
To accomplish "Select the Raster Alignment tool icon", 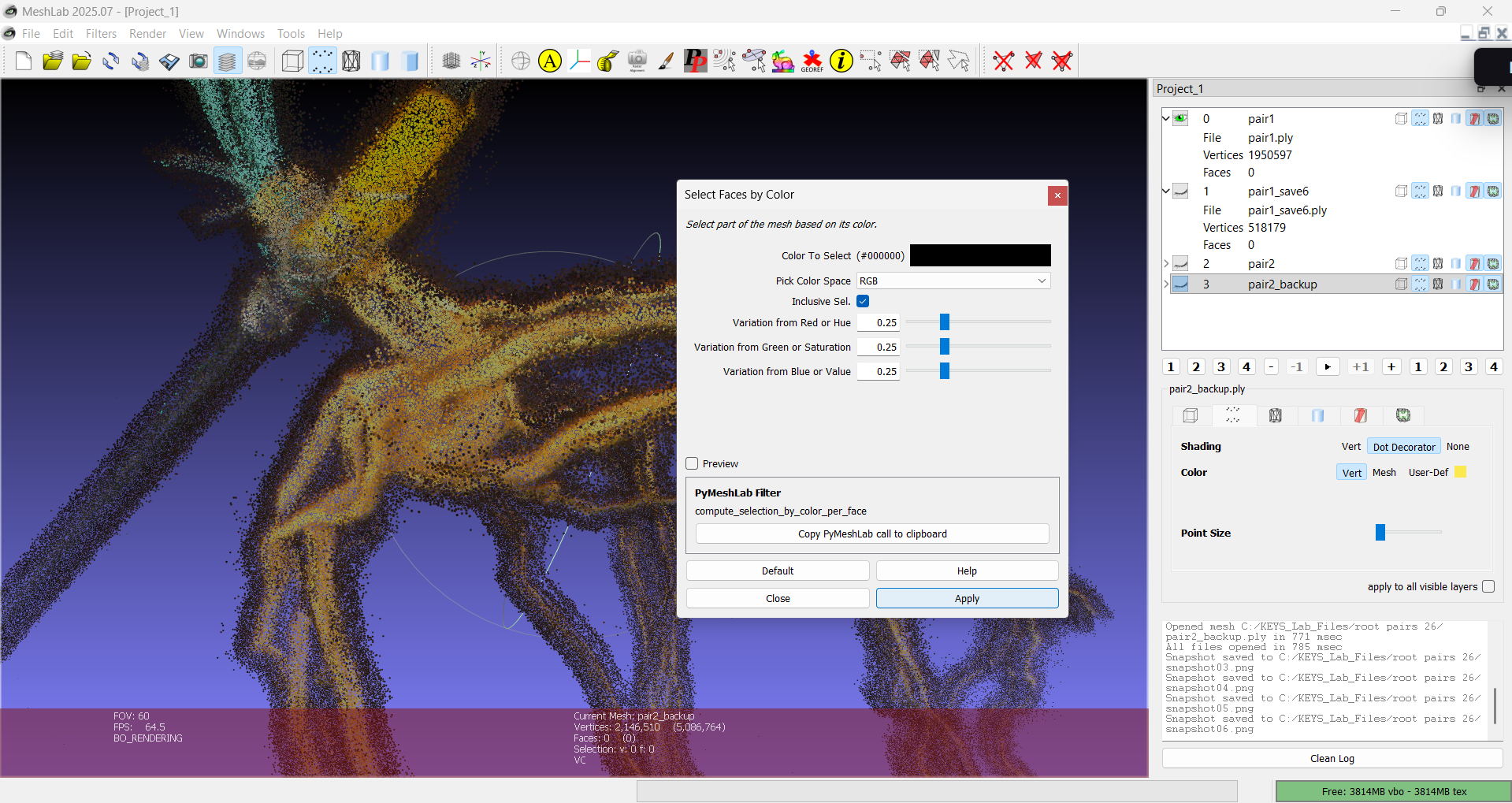I will point(637,61).
